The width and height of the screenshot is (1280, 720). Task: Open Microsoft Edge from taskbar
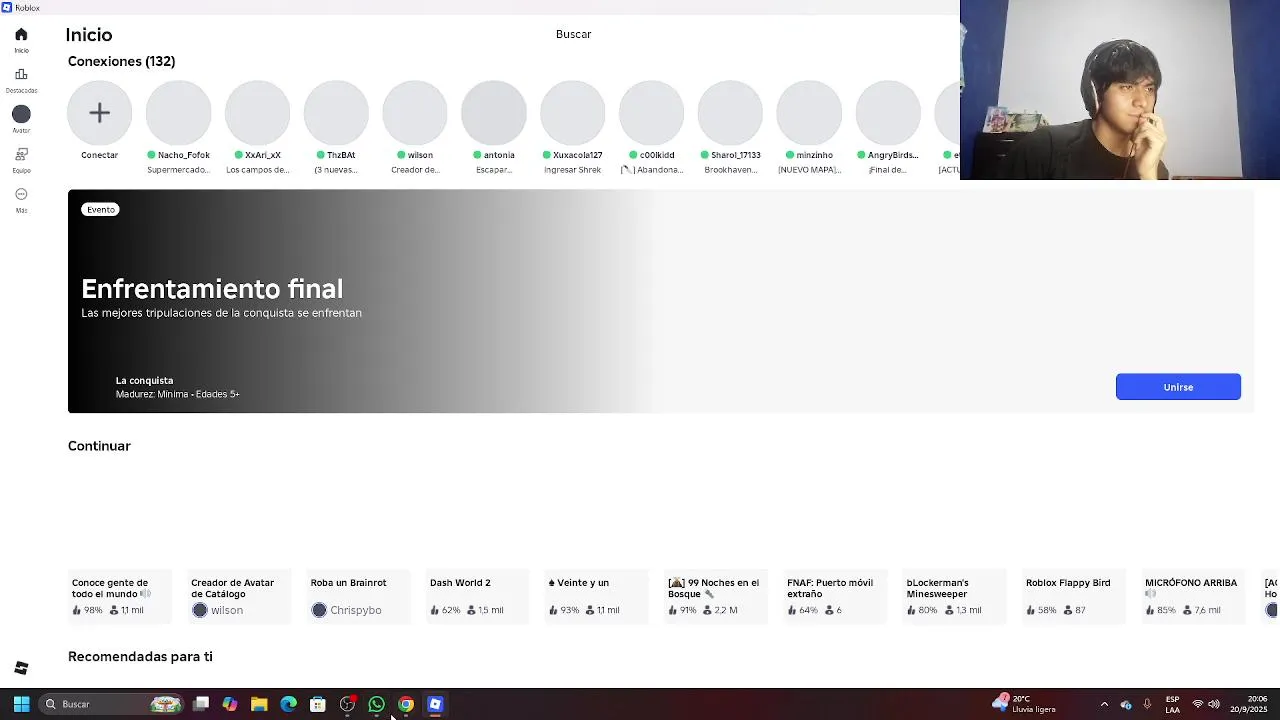click(x=288, y=704)
